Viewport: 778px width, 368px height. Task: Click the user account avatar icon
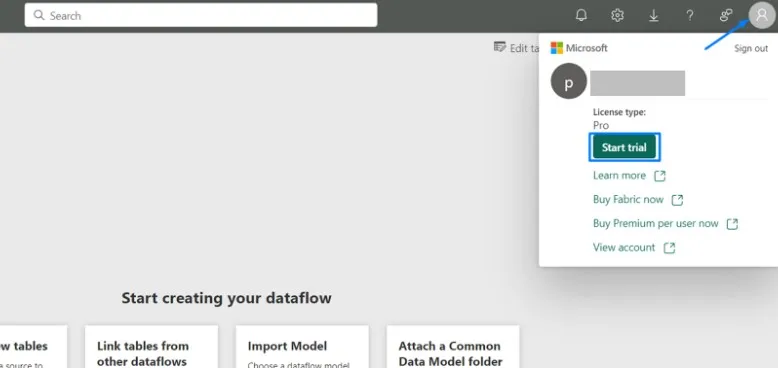(762, 16)
